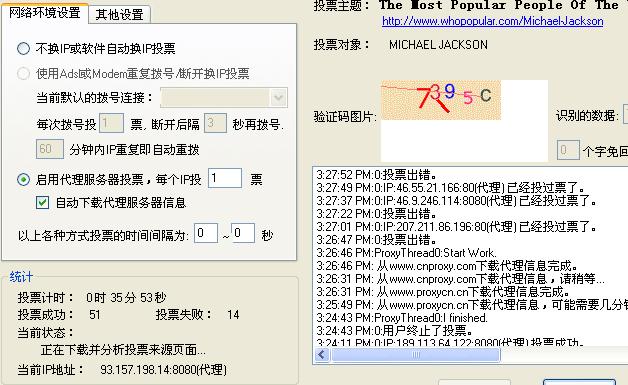This screenshot has width=628, height=385.
Task: Switch to 其他设置 tab
Action: pos(119,15)
